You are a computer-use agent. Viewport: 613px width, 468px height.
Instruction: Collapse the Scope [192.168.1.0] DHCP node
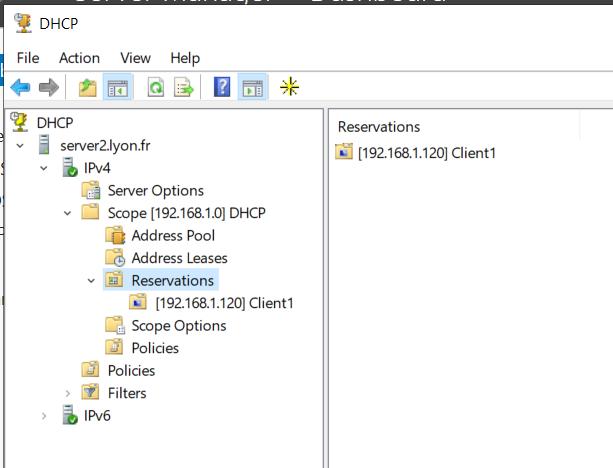tap(68, 213)
